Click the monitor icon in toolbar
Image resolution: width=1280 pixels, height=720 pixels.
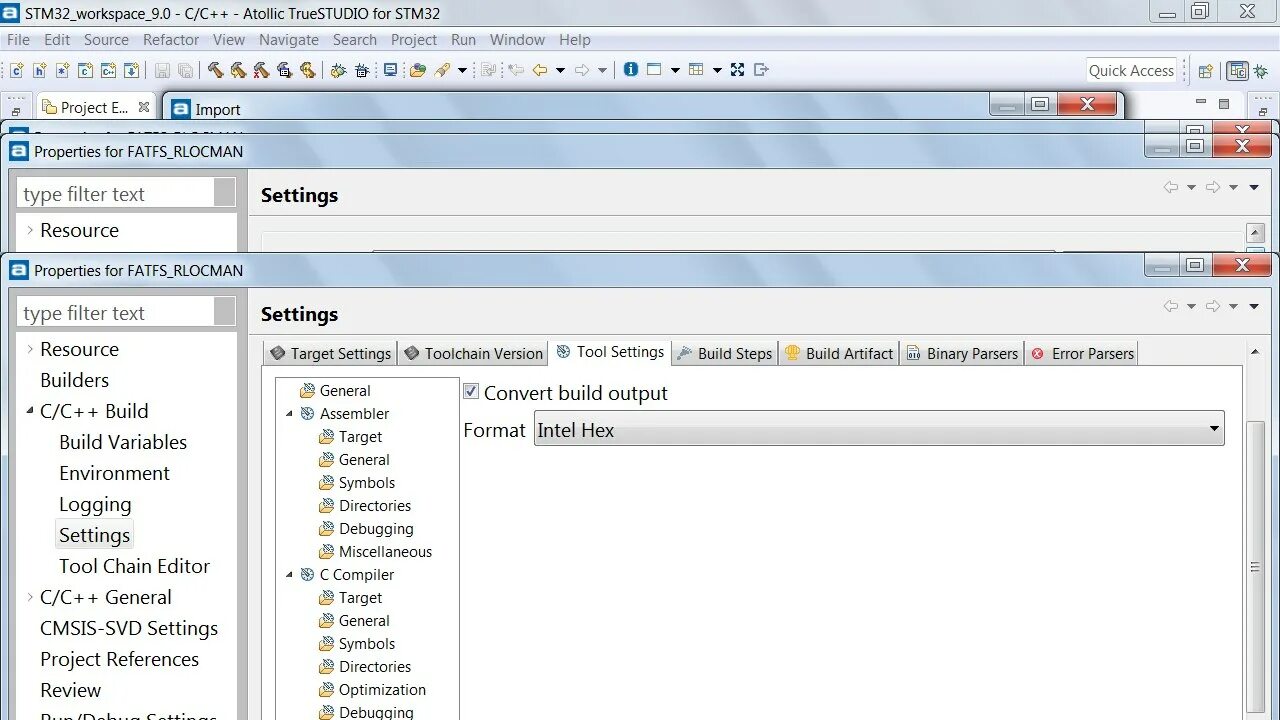[390, 70]
